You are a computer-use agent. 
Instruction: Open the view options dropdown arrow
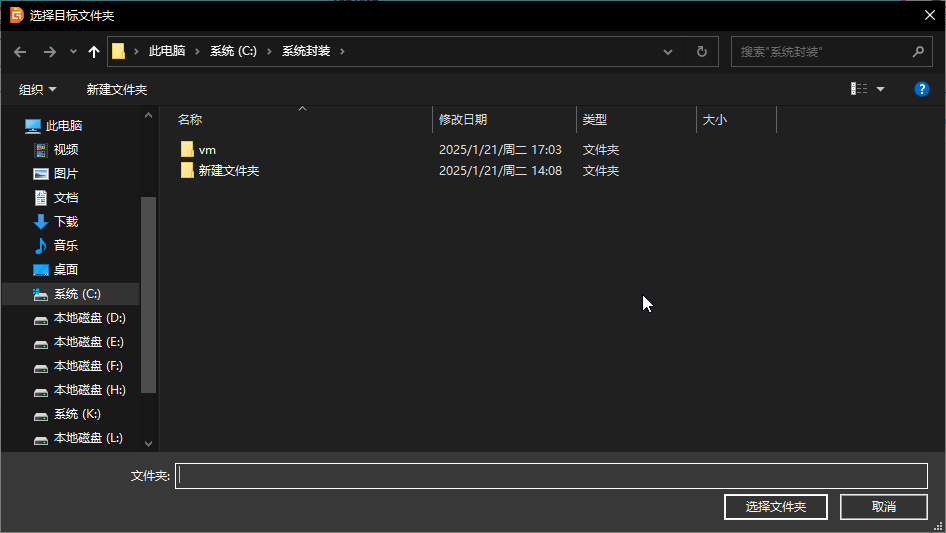pyautogui.click(x=880, y=90)
